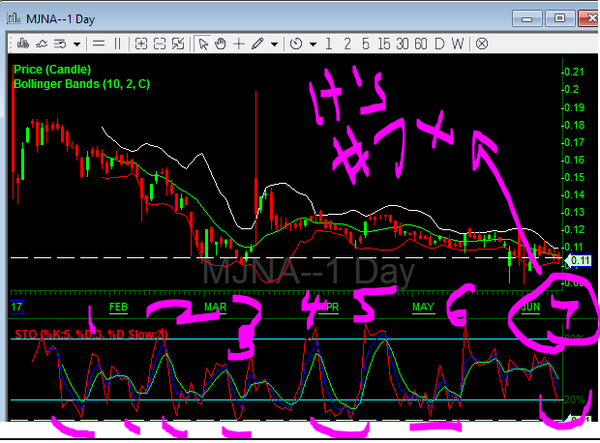
Task: Activate the arrow pointer tool
Action: tap(202, 44)
